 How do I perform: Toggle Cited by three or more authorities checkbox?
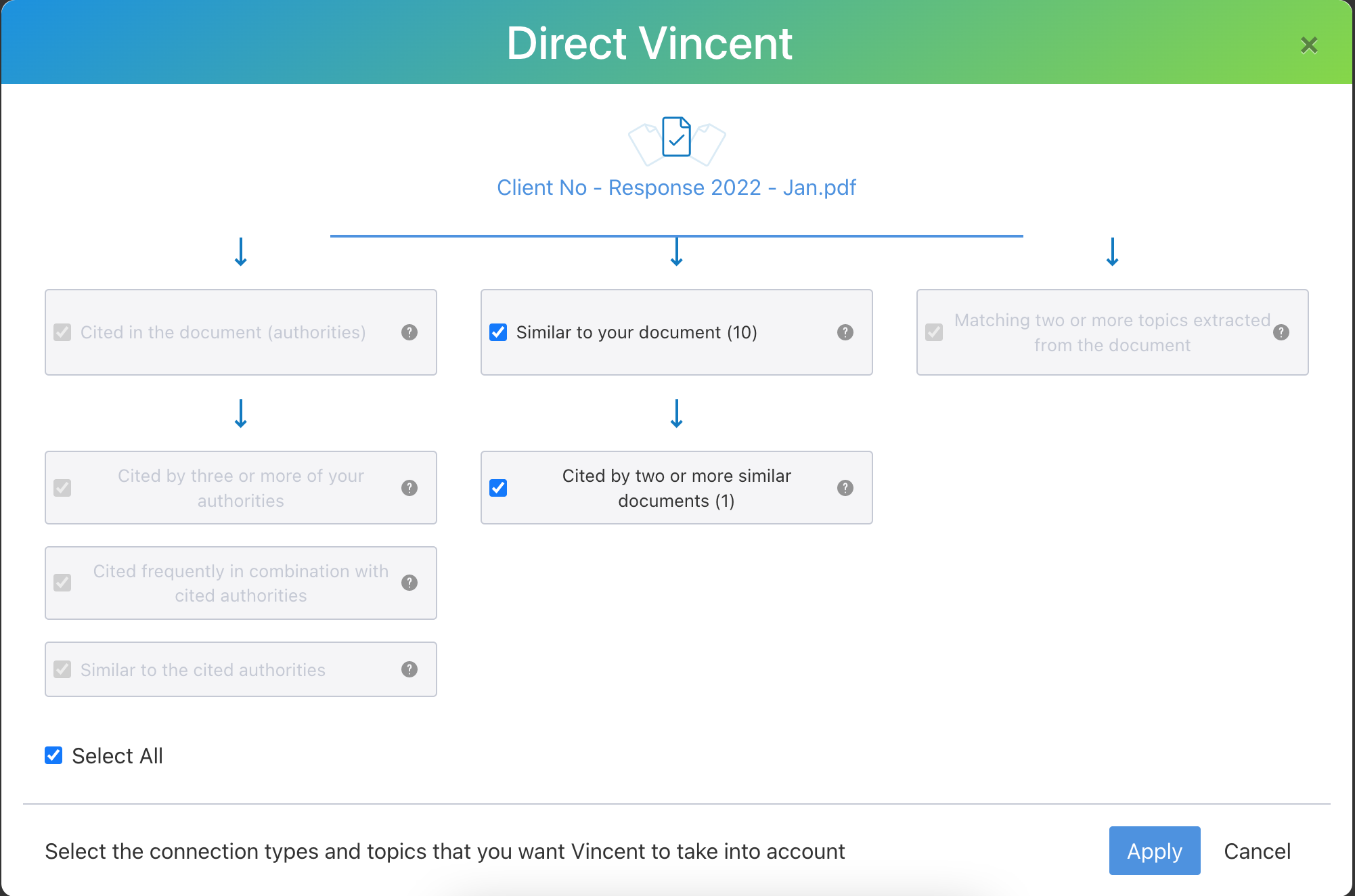point(62,488)
